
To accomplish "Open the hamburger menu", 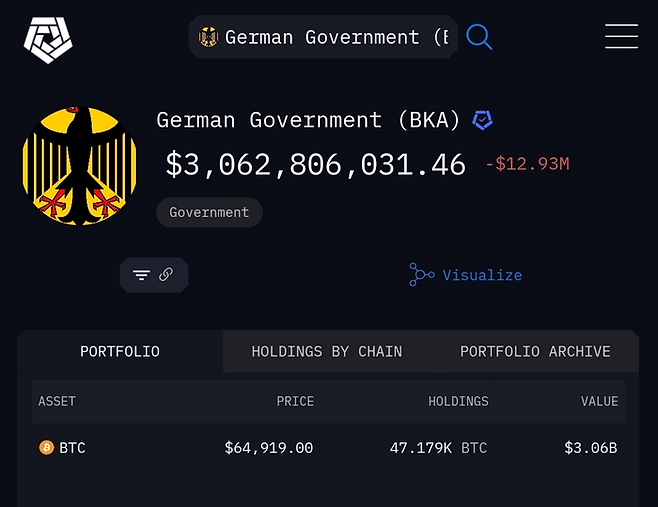I will (x=621, y=36).
